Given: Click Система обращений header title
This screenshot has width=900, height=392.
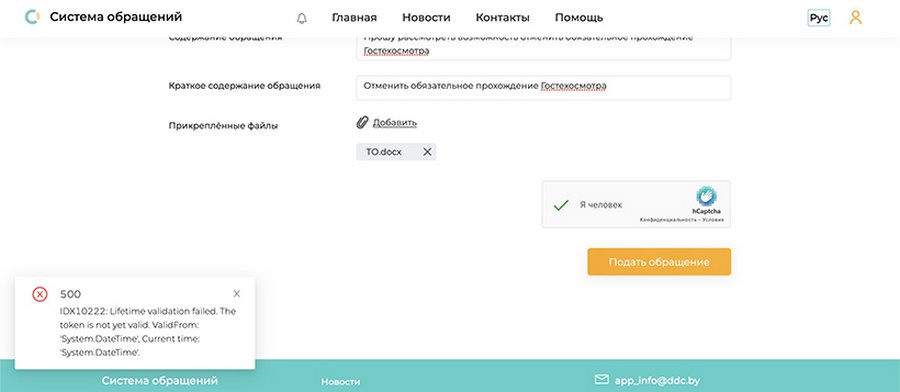Looking at the screenshot, I should 116,17.
